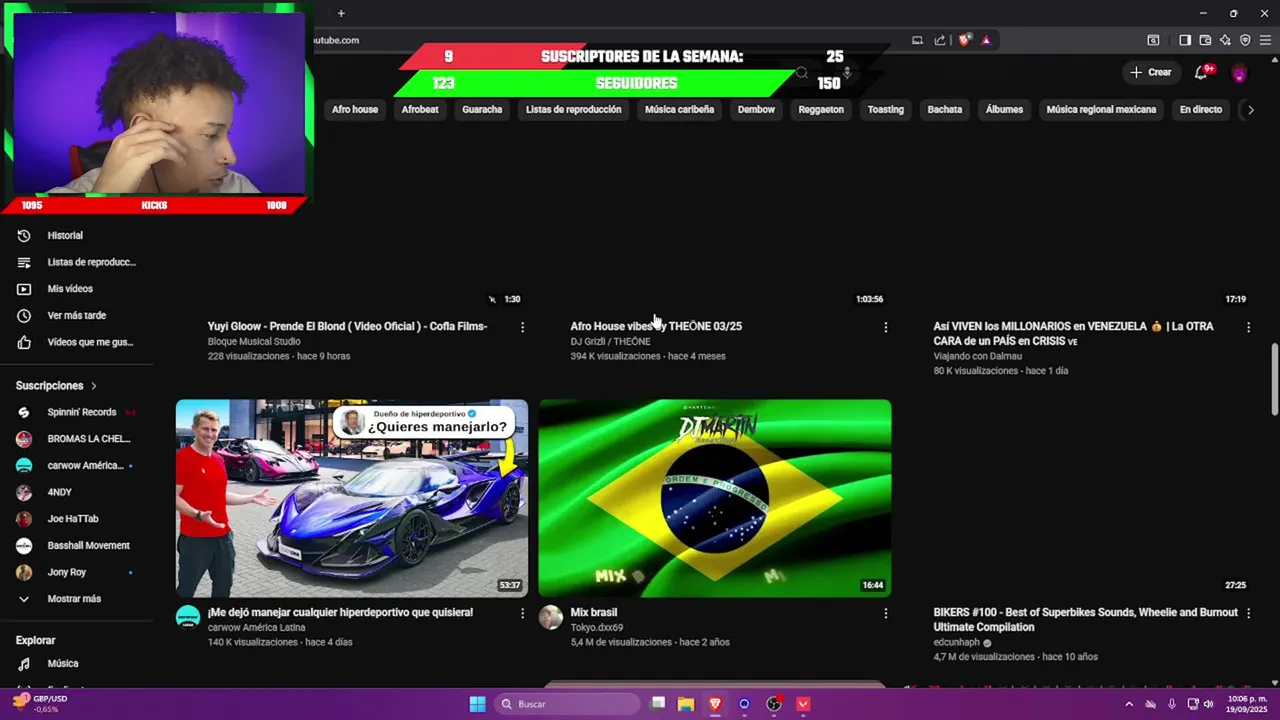Open the Brave hamburger main menu
Image resolution: width=1280 pixels, height=720 pixels.
tap(1265, 40)
